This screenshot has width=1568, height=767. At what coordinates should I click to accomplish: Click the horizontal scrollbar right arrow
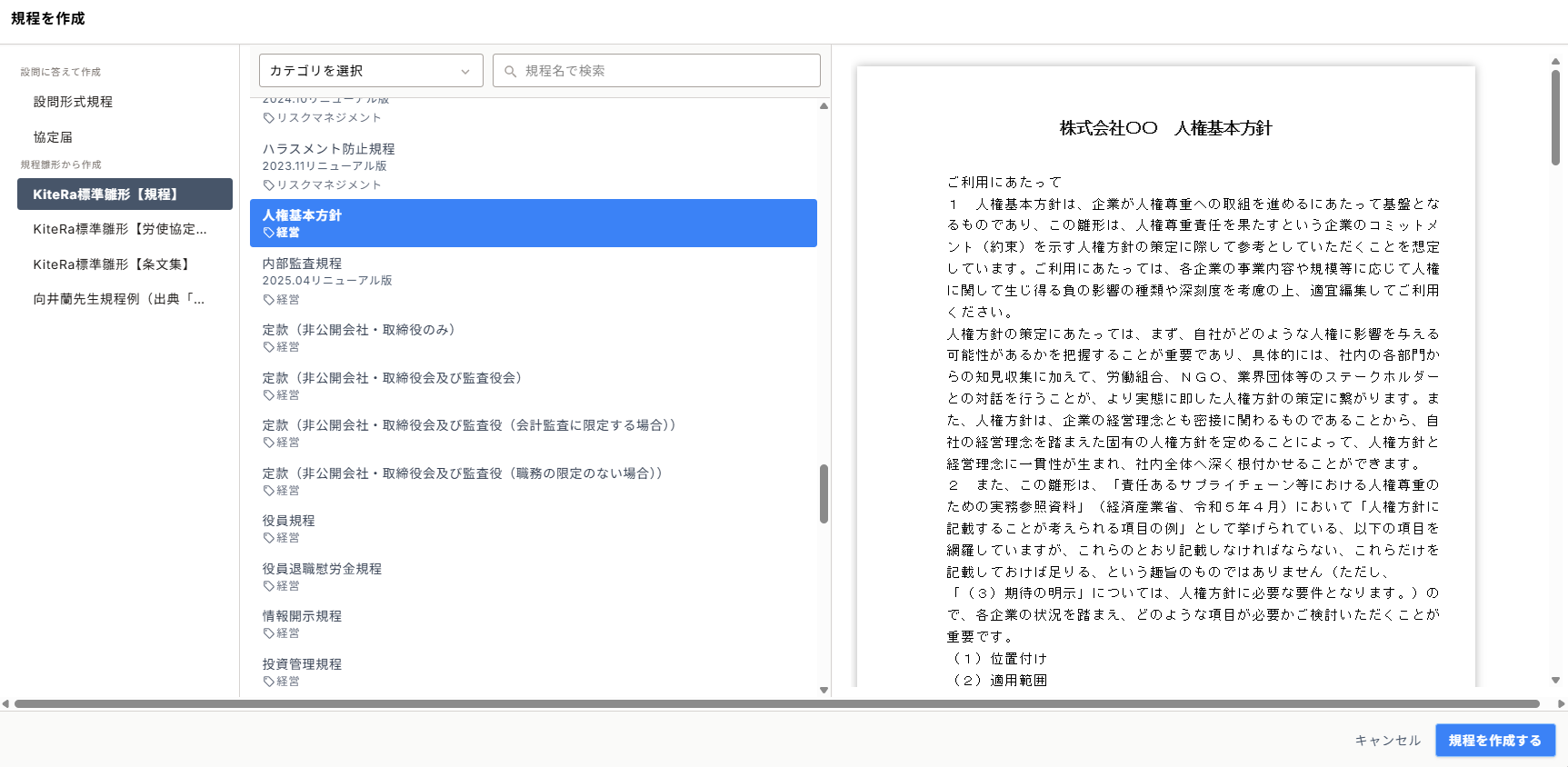1561,703
